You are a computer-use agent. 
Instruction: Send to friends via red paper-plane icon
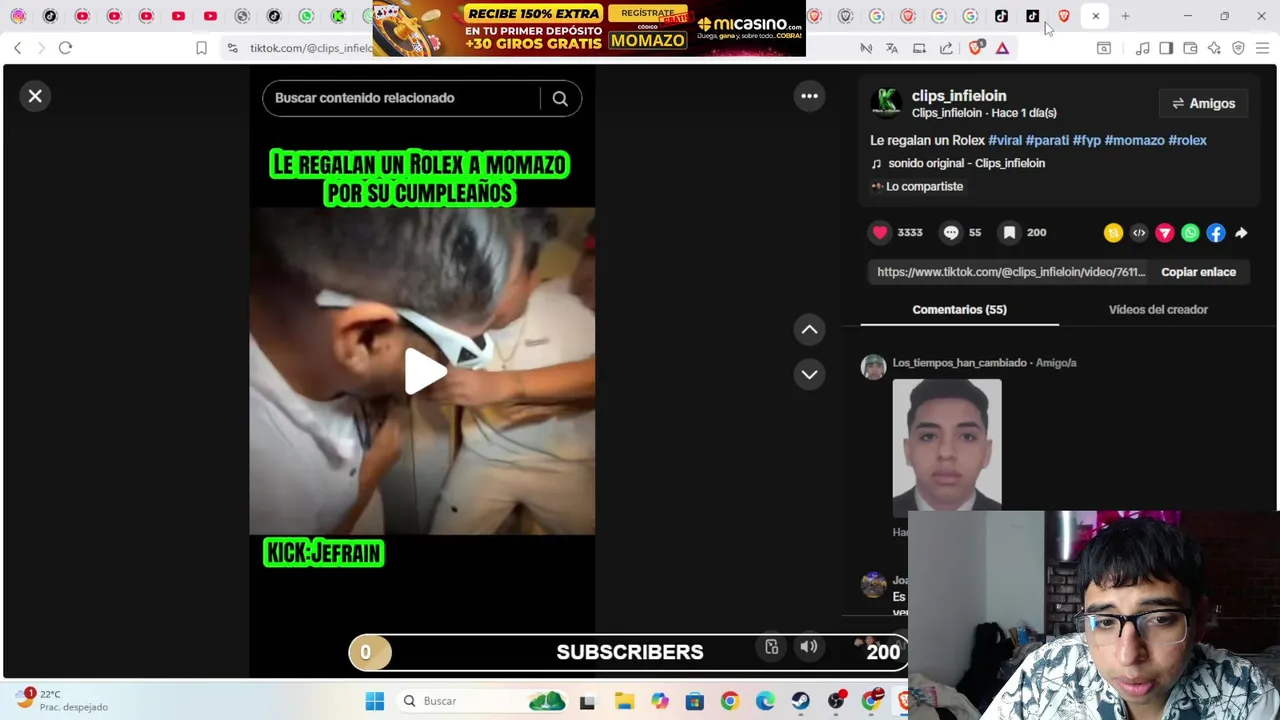[1165, 233]
